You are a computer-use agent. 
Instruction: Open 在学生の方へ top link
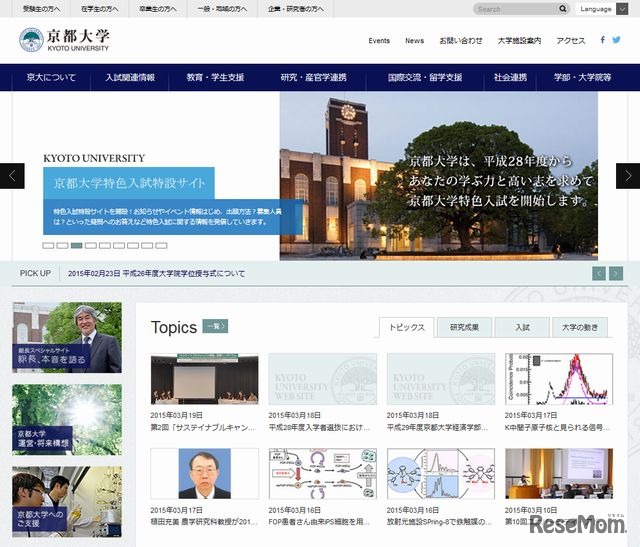coord(100,9)
